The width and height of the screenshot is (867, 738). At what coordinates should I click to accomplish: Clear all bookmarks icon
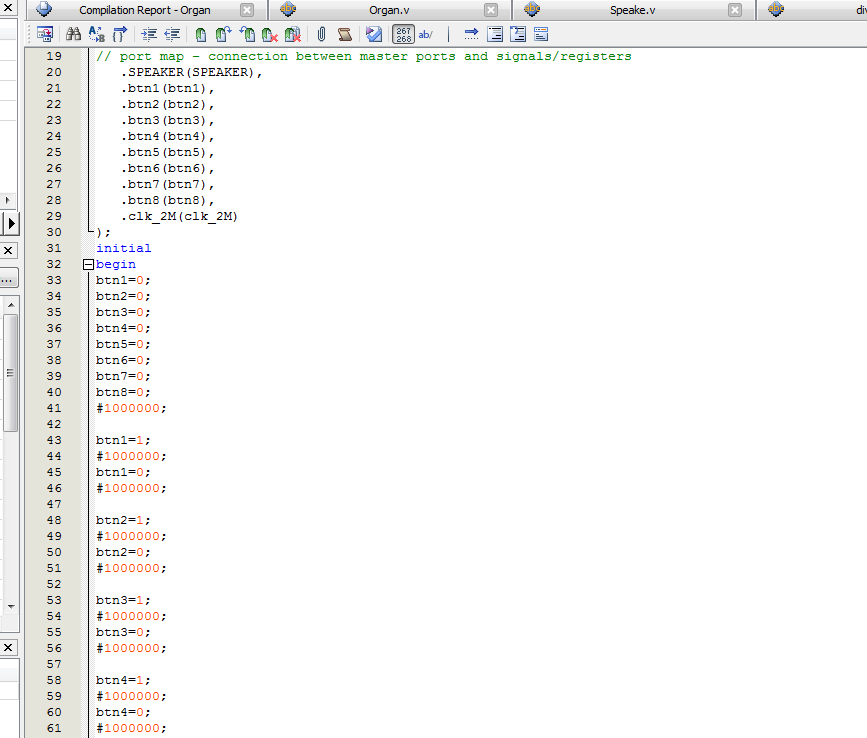pyautogui.click(x=293, y=34)
